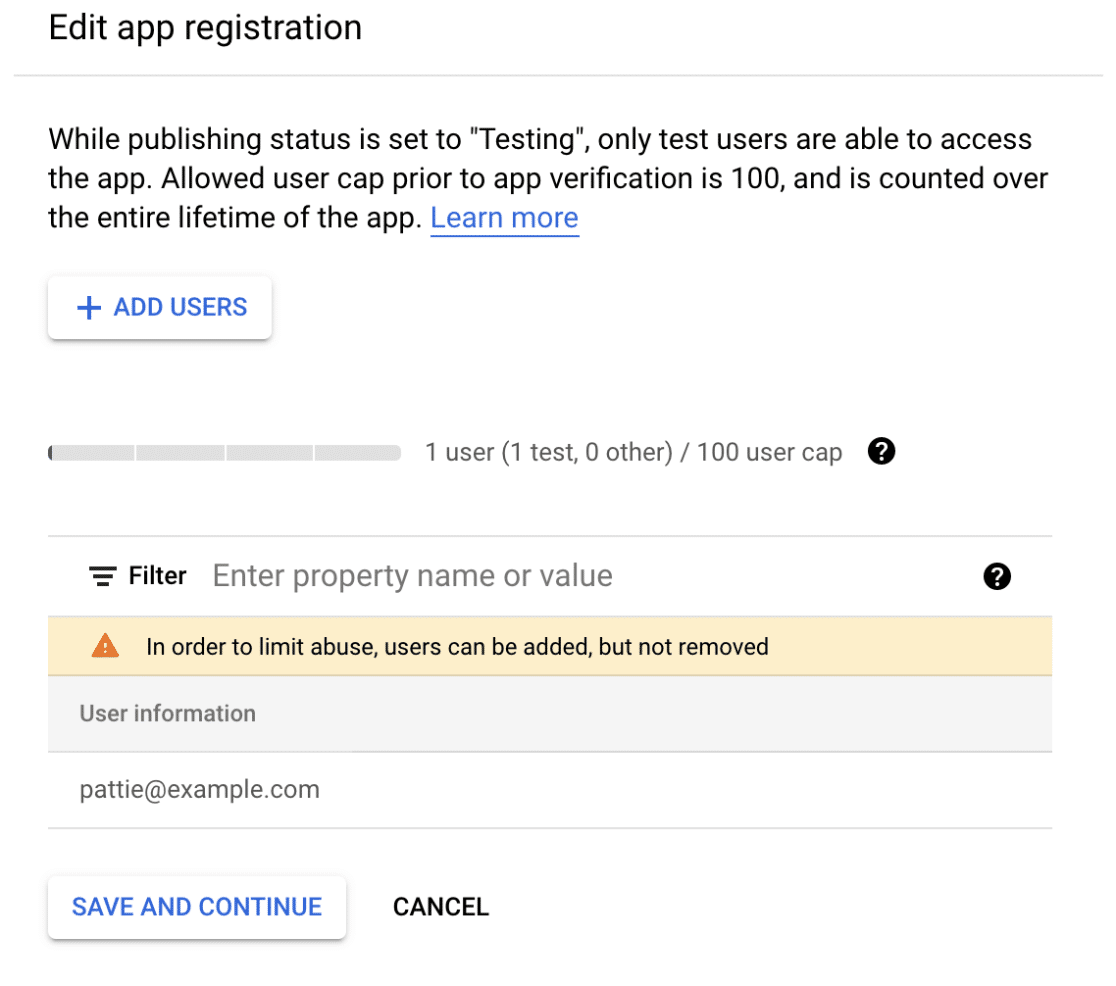Click the user cap progress bar
The image size is (1116, 986).
[224, 453]
